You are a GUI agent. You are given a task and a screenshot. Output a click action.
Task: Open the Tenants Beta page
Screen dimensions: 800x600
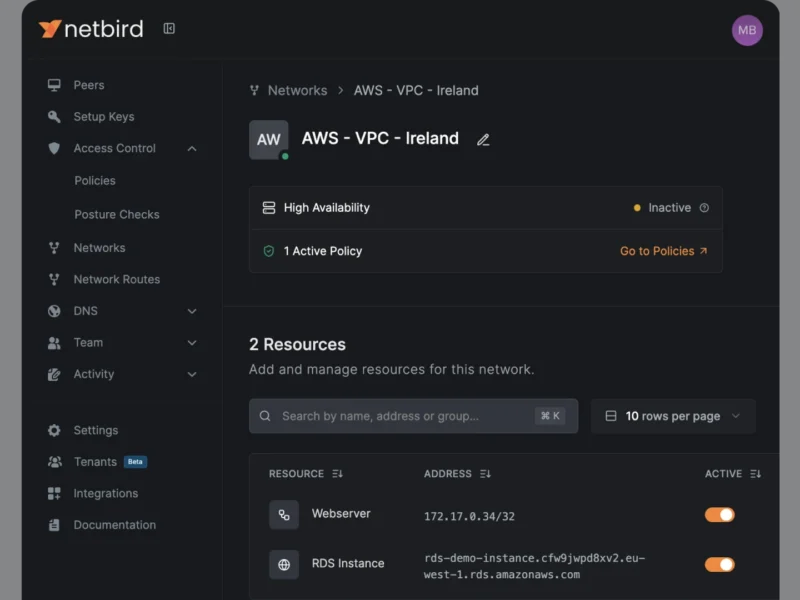coord(95,462)
